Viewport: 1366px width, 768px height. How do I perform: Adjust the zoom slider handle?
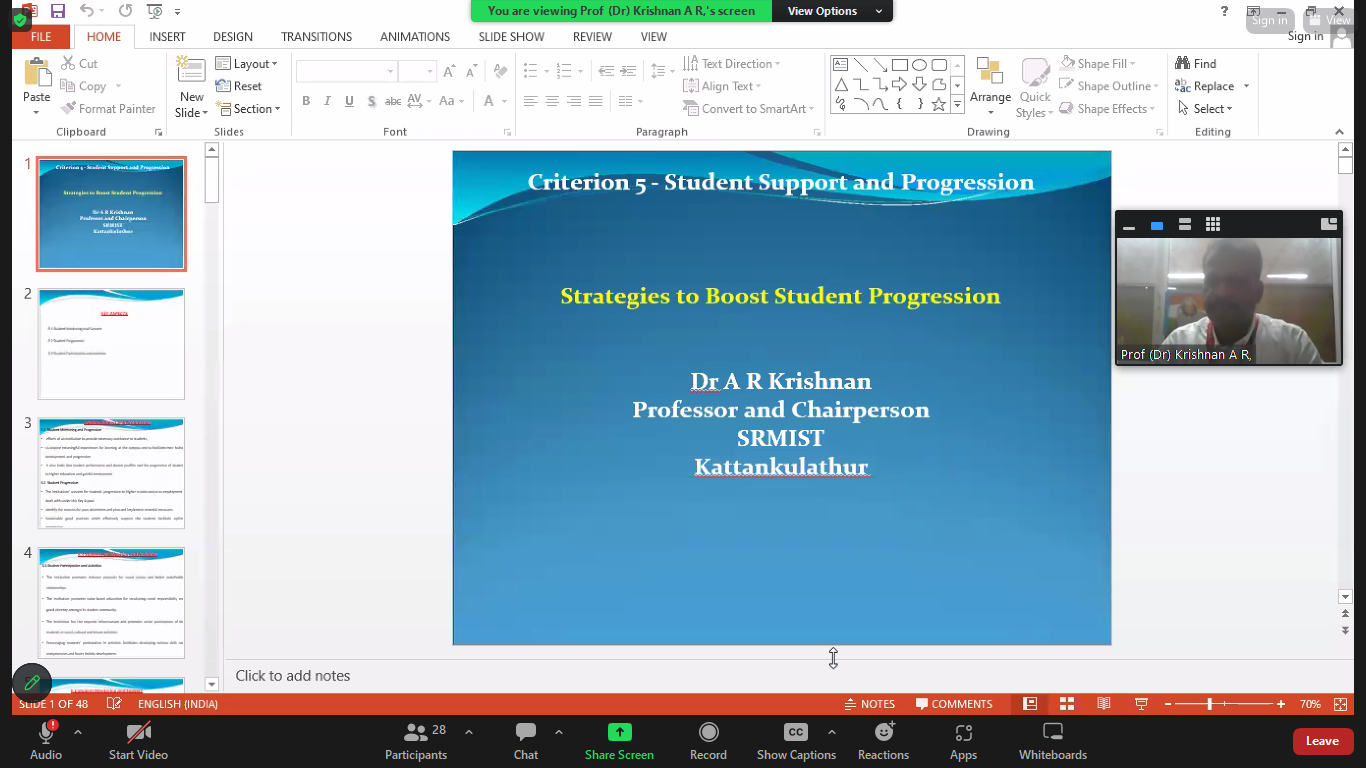click(x=1209, y=704)
